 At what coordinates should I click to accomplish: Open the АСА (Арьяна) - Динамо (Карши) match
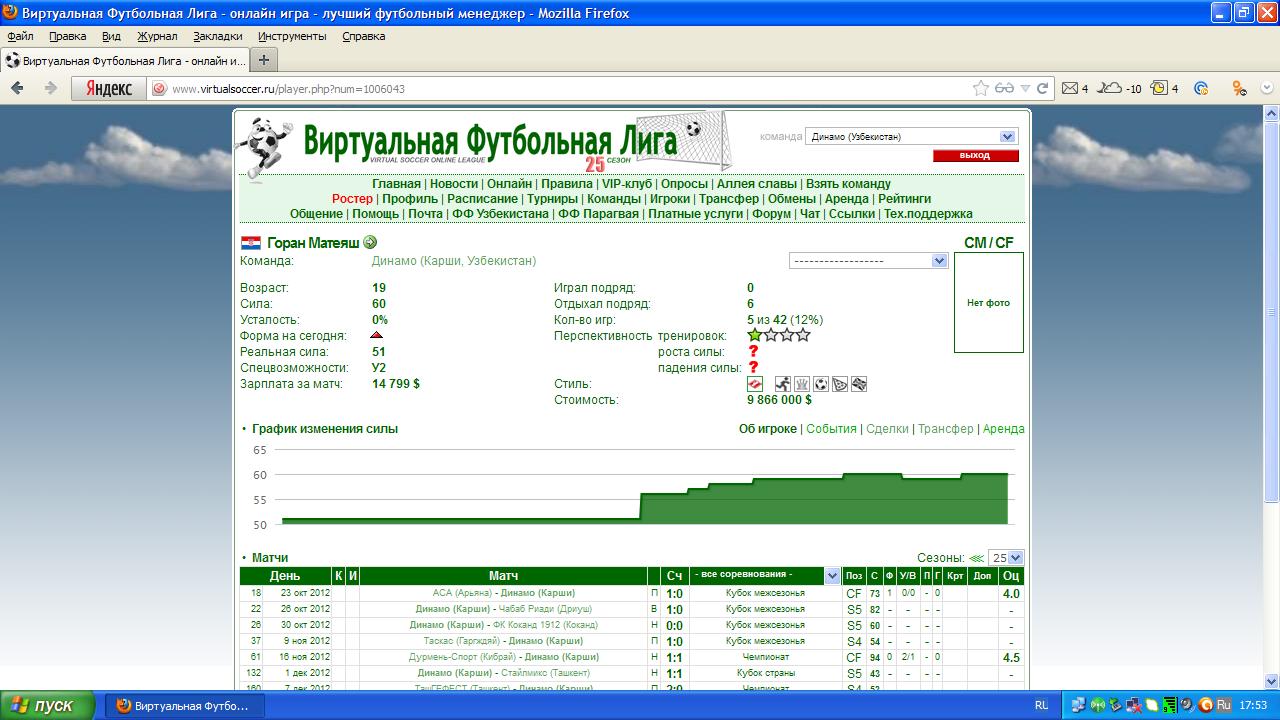point(504,593)
